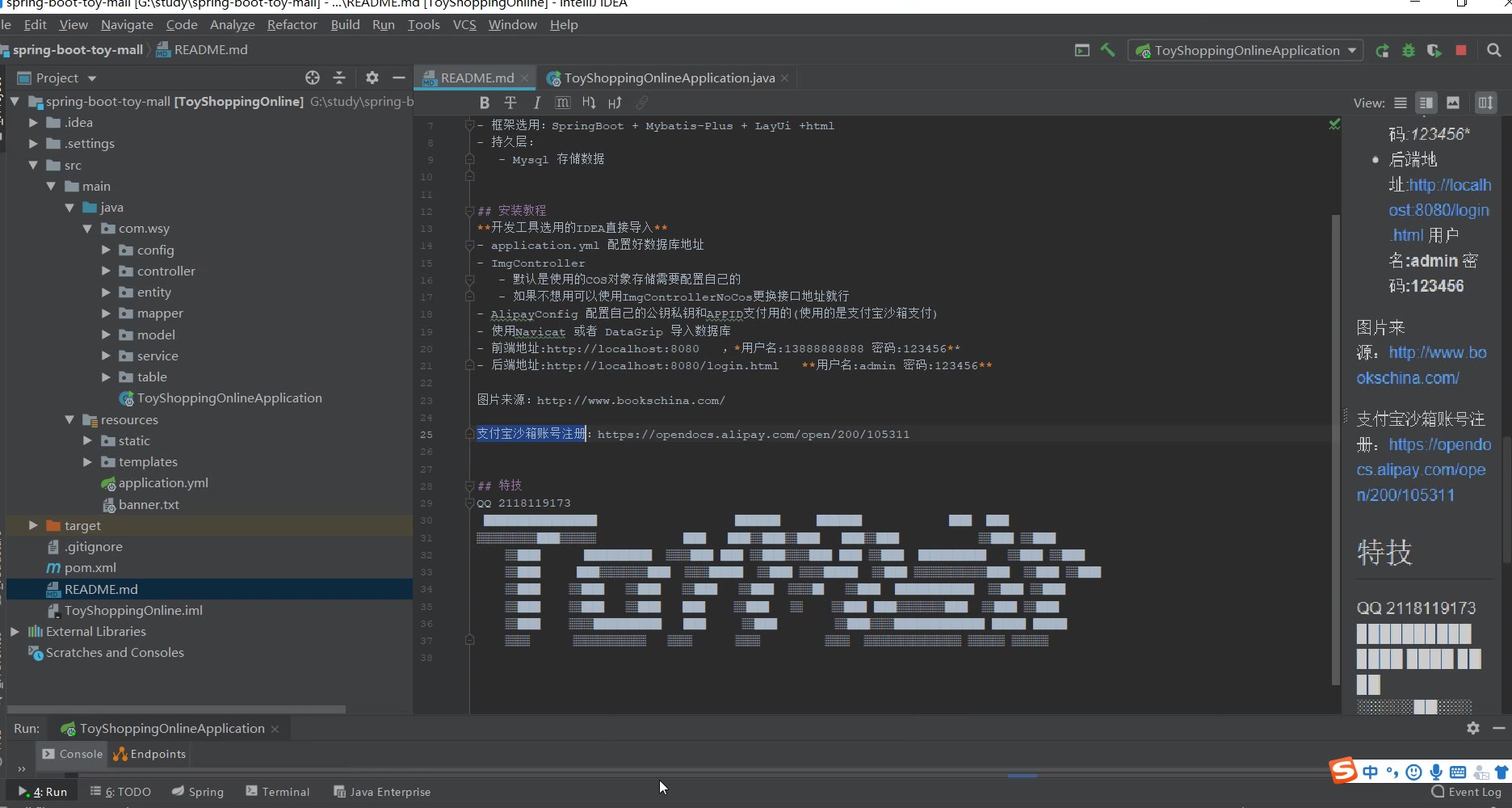
Task: Expand the .settings folder
Action: (33, 143)
